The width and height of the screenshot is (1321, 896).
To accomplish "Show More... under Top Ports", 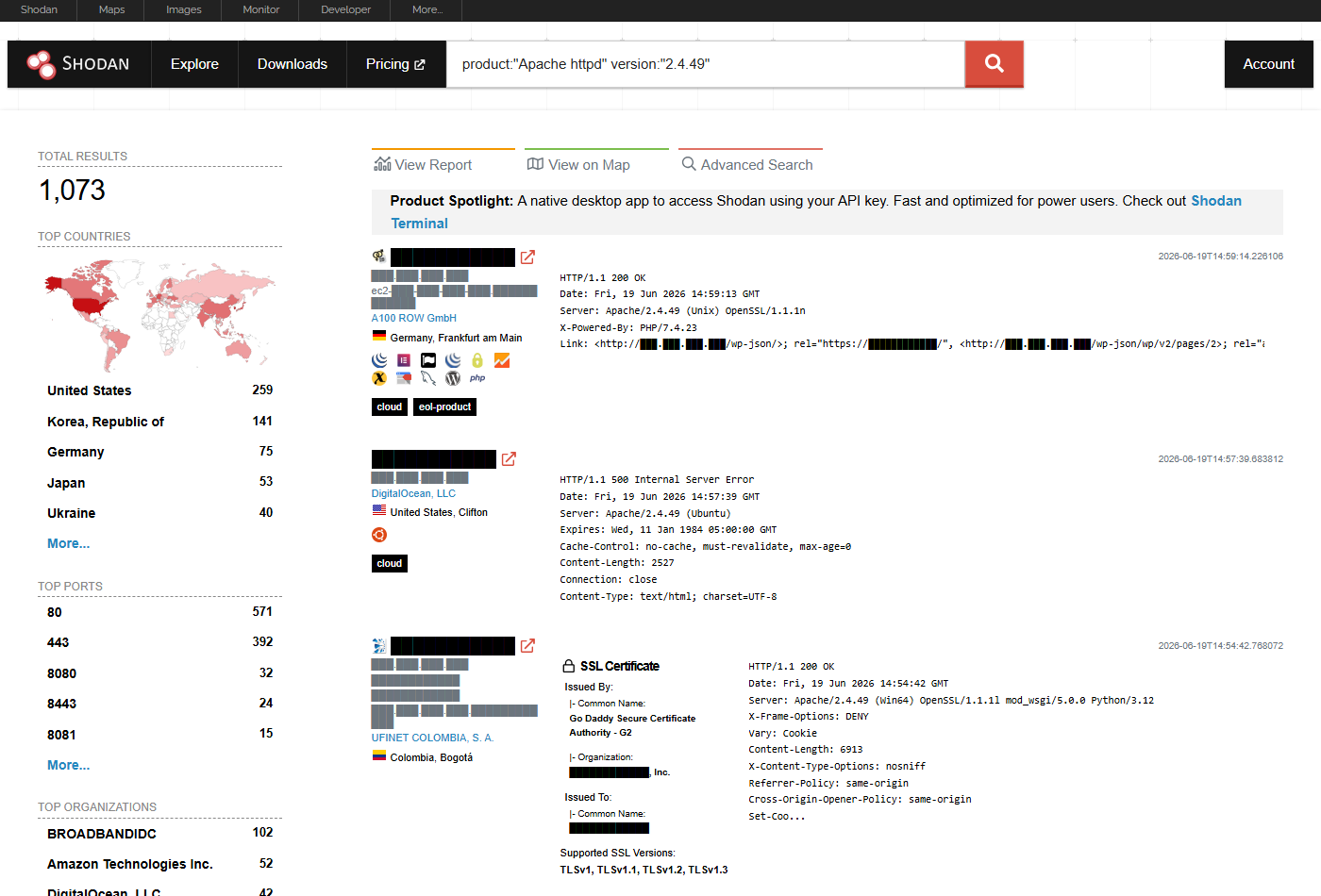I will 68,765.
